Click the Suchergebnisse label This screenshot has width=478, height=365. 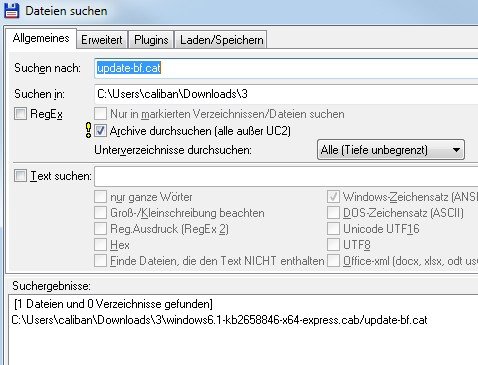point(51,286)
